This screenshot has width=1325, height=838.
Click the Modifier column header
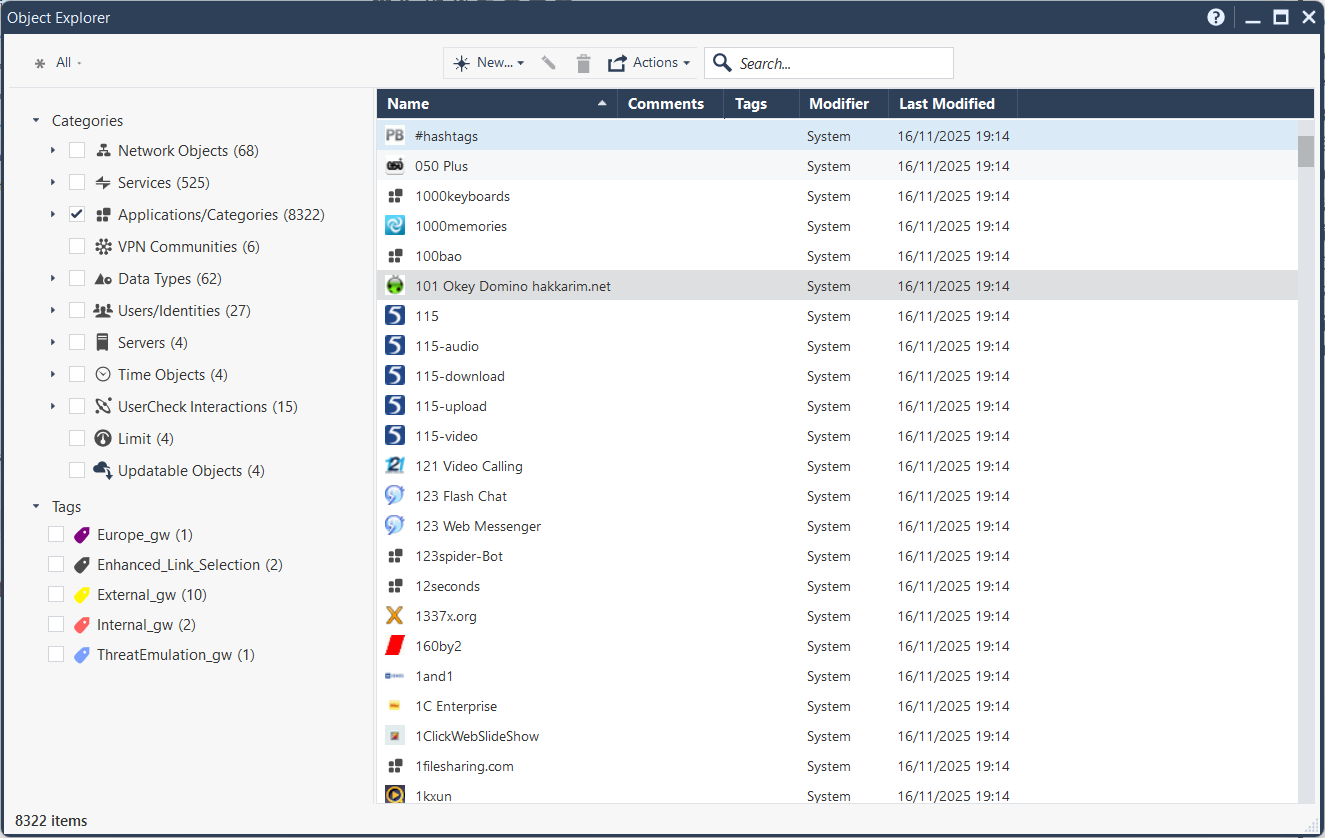pos(839,104)
